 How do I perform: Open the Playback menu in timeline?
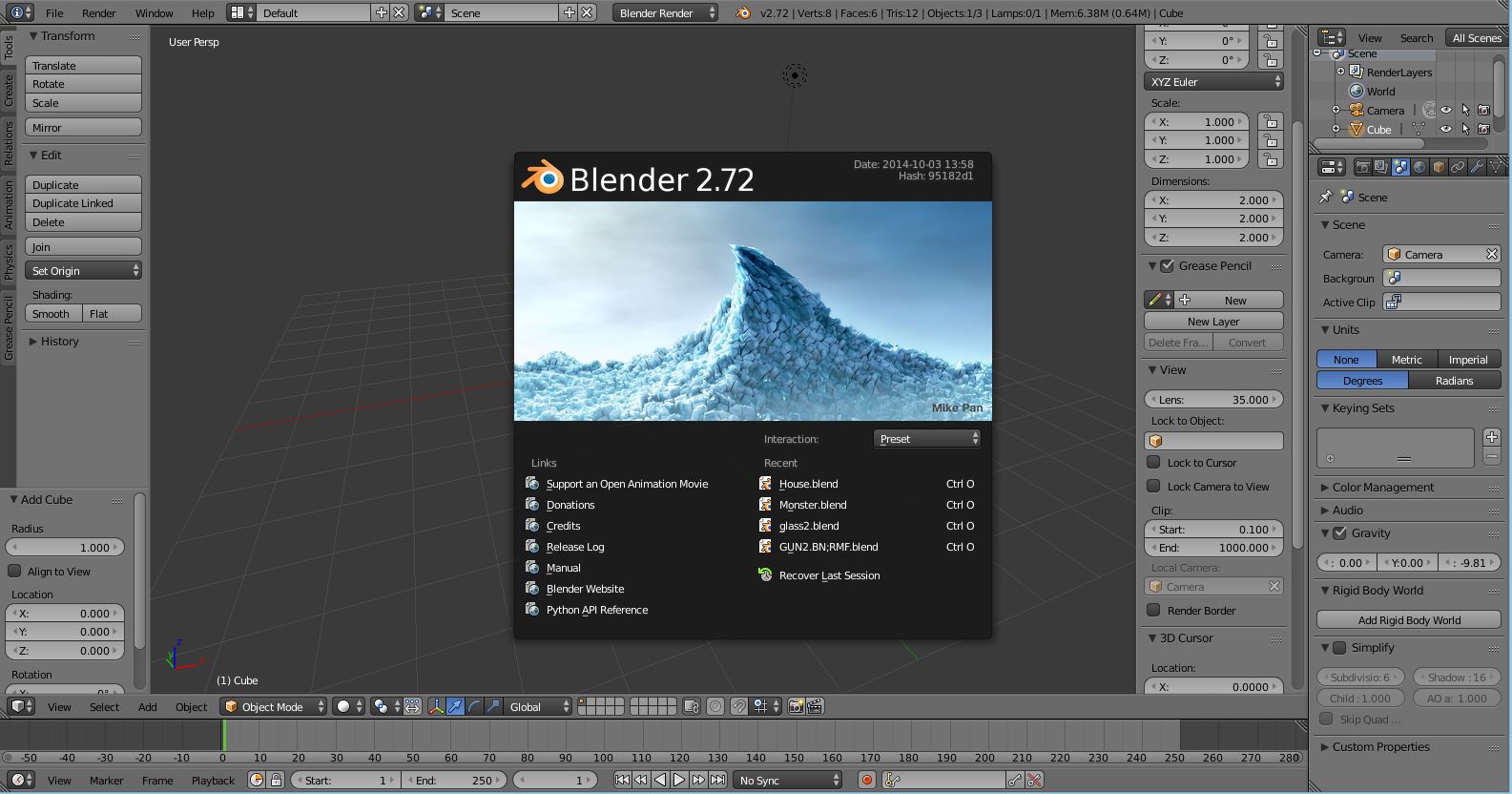click(x=213, y=780)
